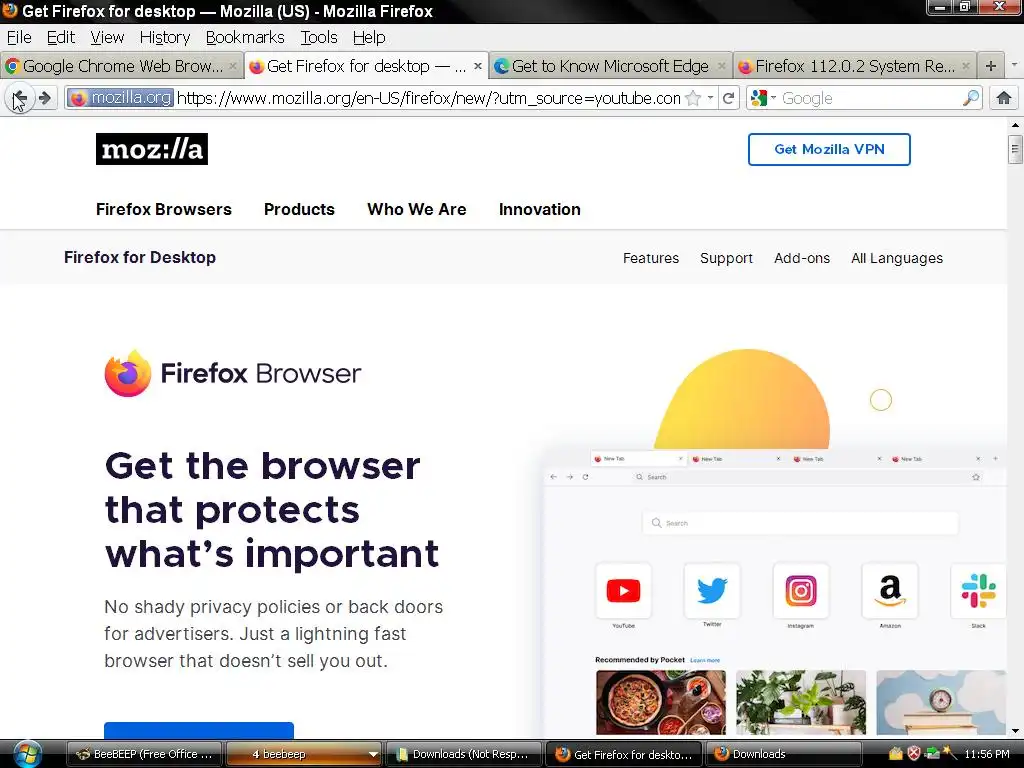
Task: Click the Mozilla logo
Action: click(152, 149)
